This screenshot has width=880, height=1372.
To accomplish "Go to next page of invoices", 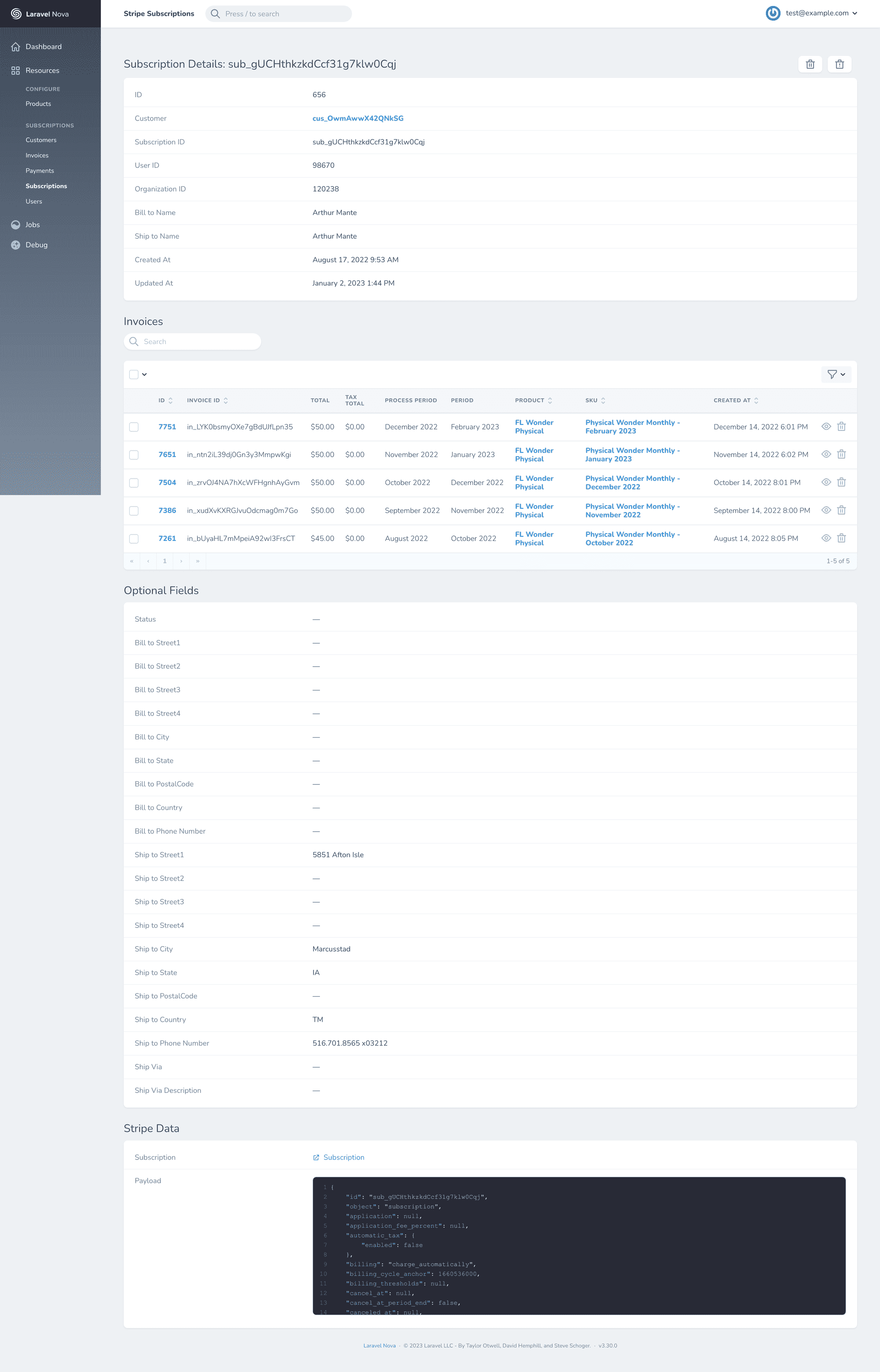I will pyautogui.click(x=181, y=561).
